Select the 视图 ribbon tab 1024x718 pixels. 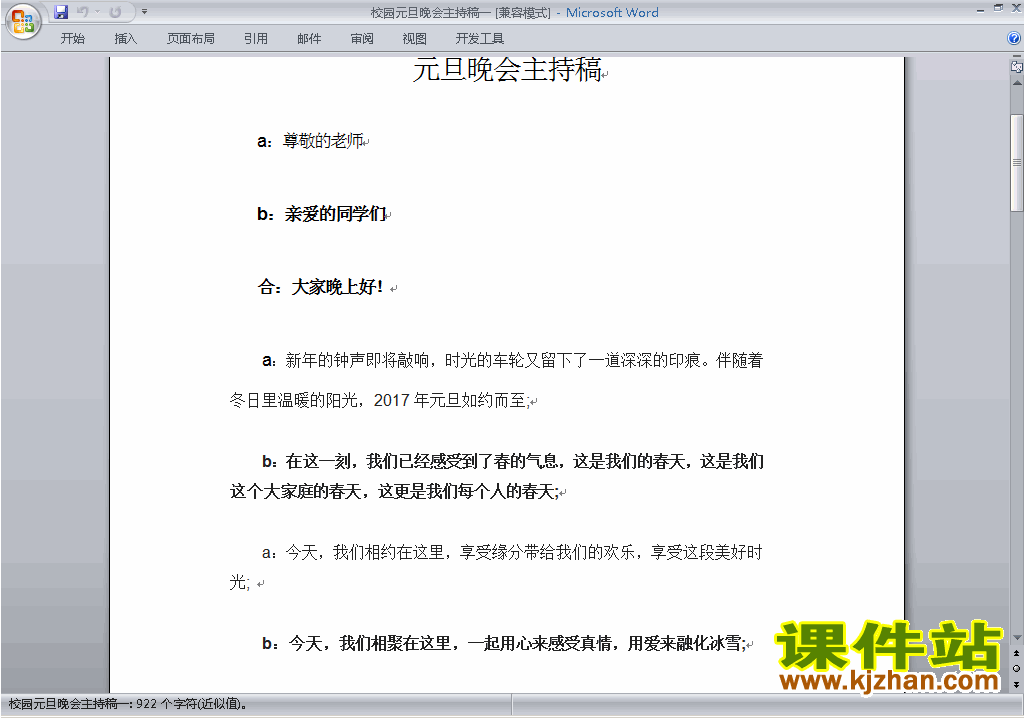(x=415, y=39)
